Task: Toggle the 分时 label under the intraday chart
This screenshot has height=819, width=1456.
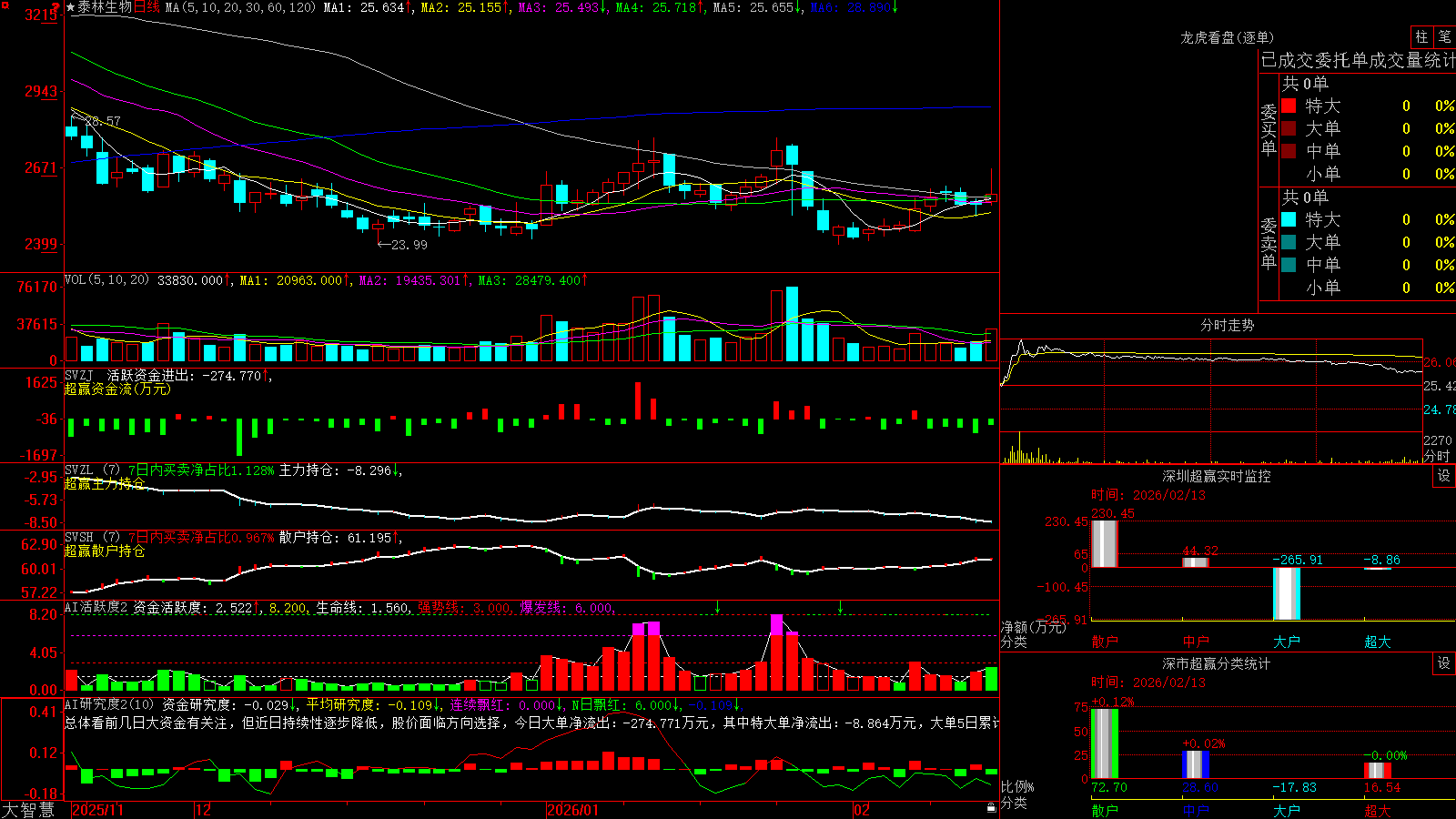Action: click(x=1437, y=455)
